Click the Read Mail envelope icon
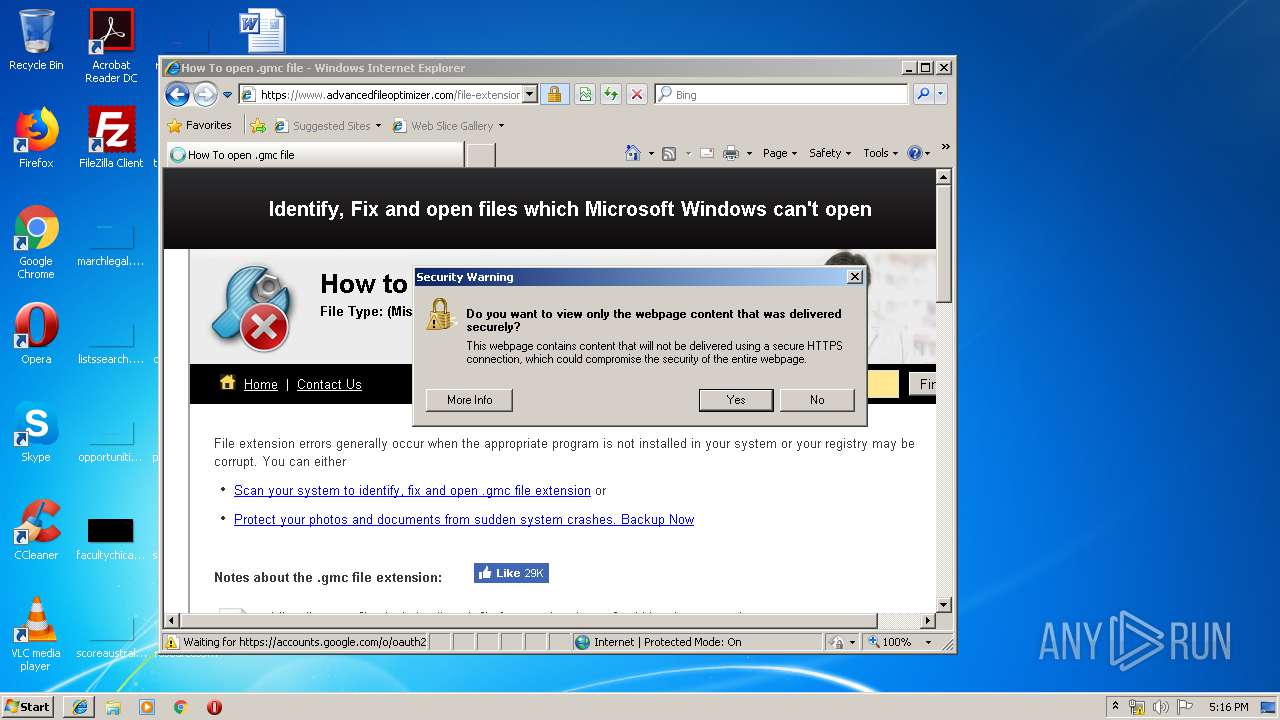Viewport: 1280px width, 720px height. (x=707, y=153)
